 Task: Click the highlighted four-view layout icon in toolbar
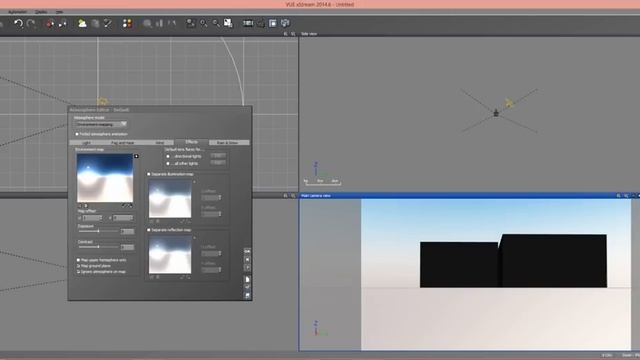pyautogui.click(x=273, y=23)
